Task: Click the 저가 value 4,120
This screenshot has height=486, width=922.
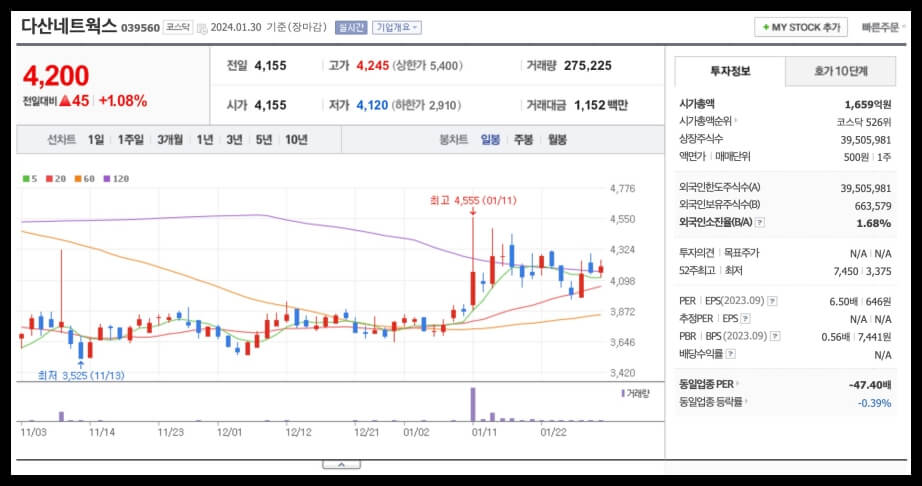Action: (372, 105)
